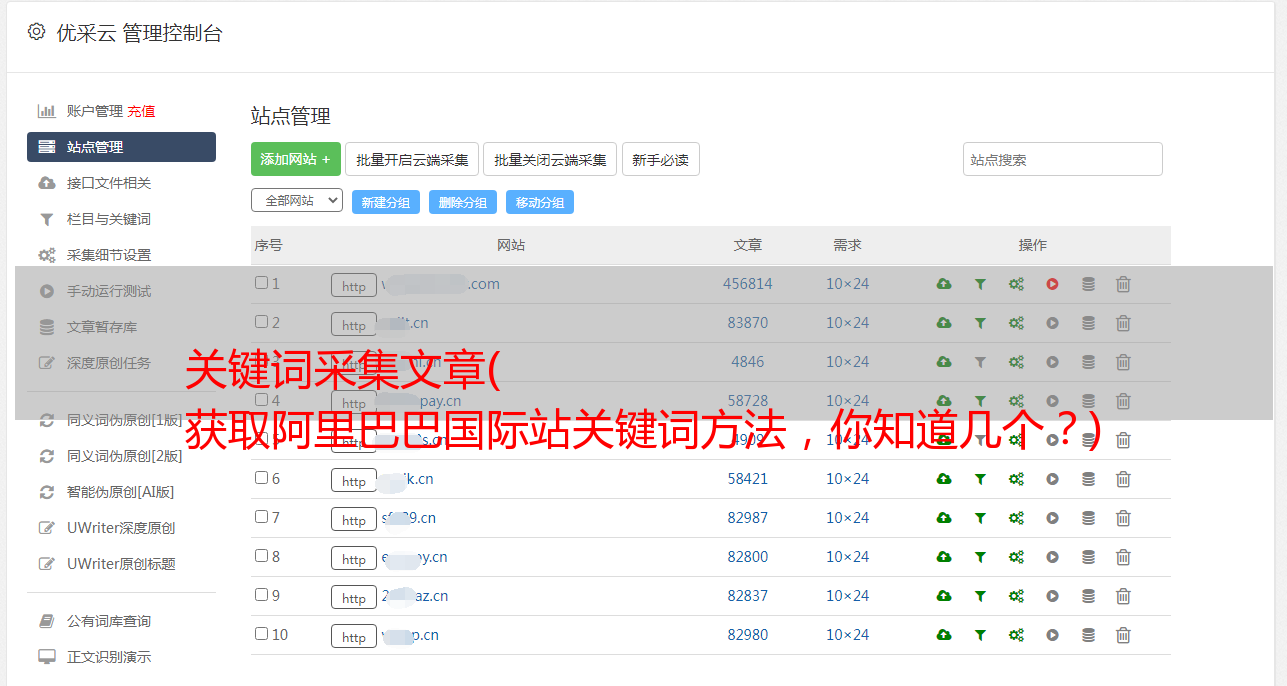
Task: Click play icon in row 9
Action: [1052, 596]
